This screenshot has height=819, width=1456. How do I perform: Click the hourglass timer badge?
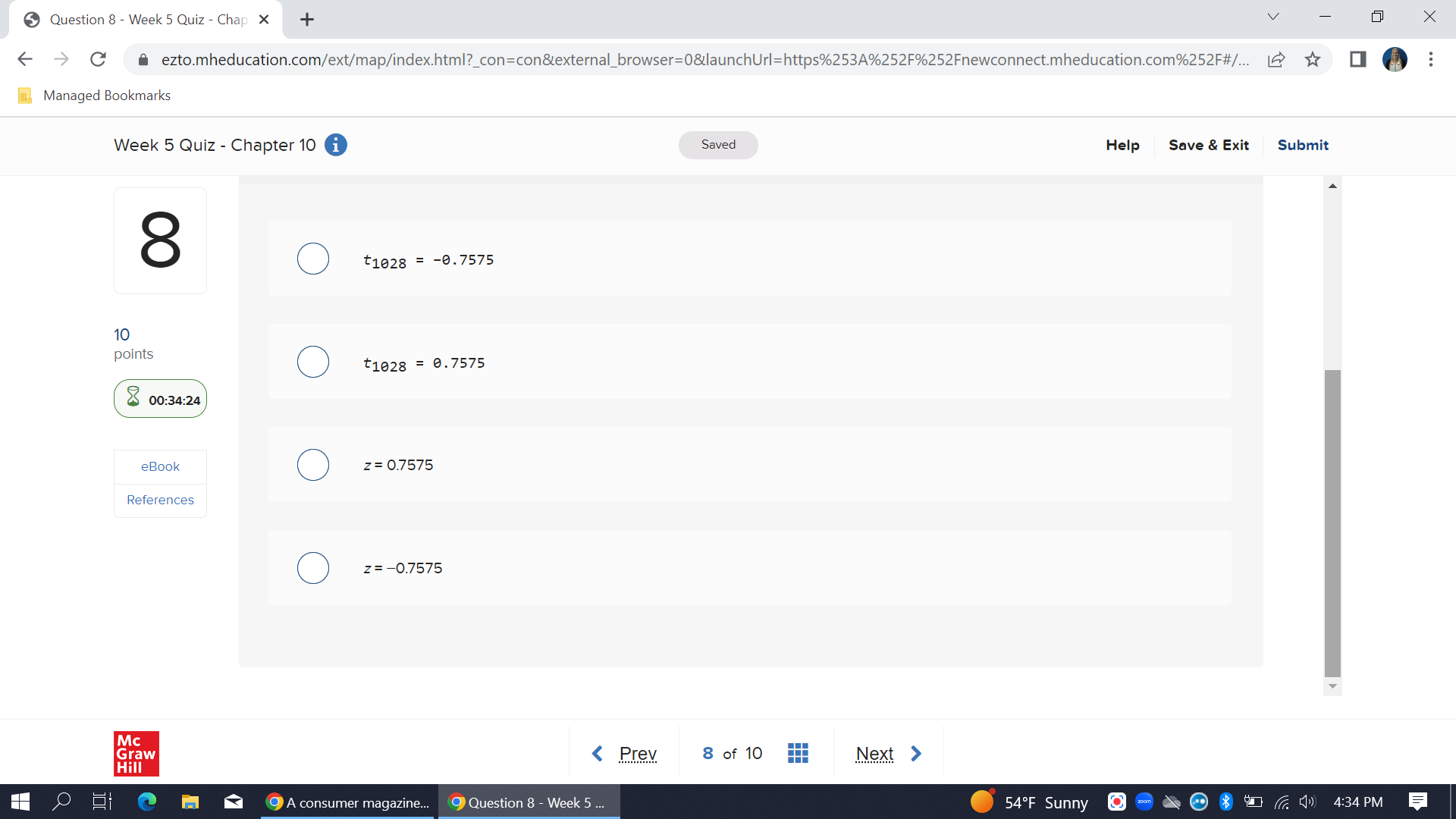tap(160, 399)
